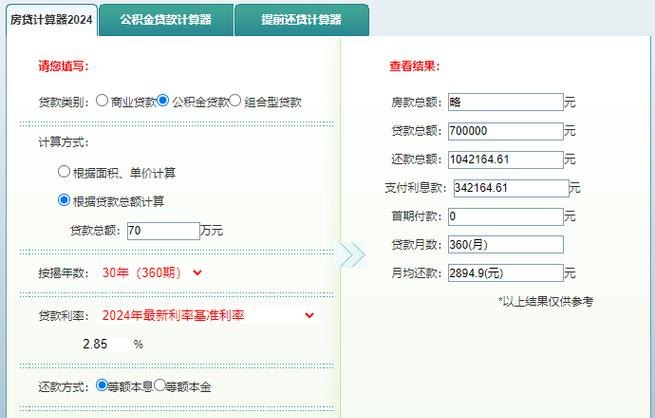The width and height of the screenshot is (655, 418).
Task: Click the 首期付款 result field
Action: (x=506, y=216)
